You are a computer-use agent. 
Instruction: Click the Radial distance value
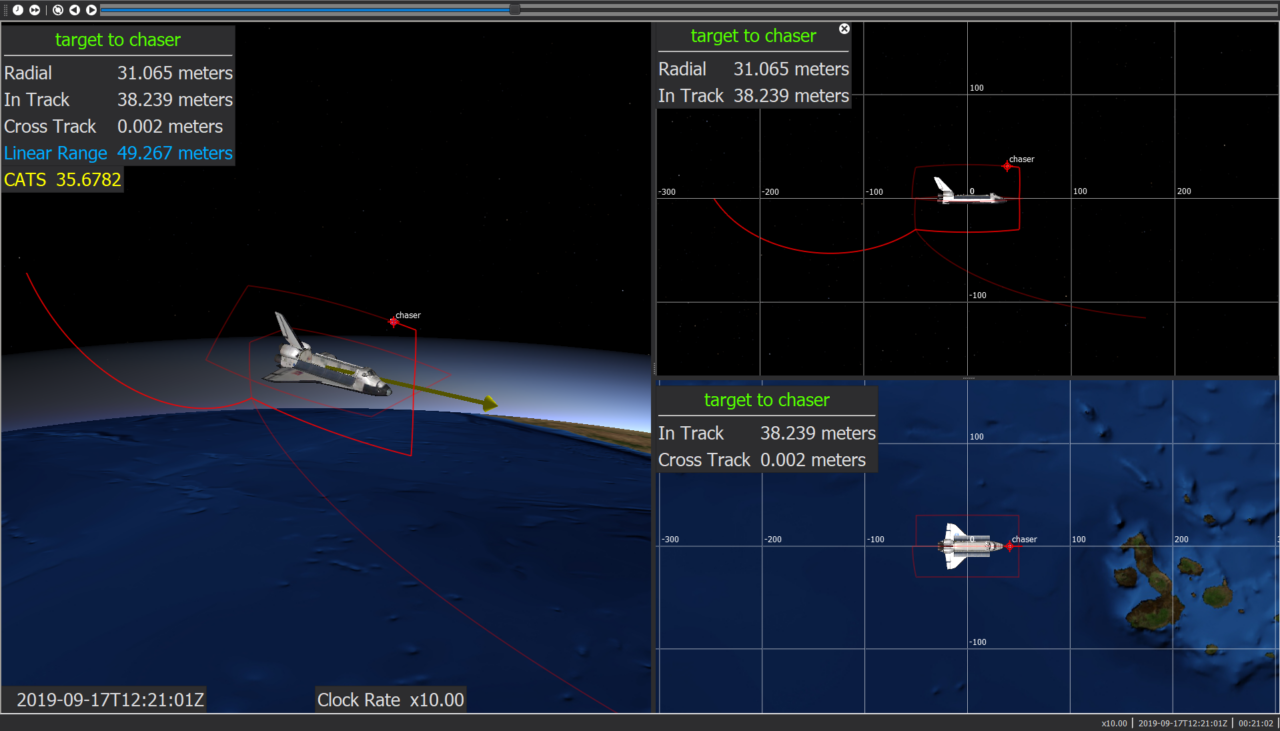click(173, 72)
